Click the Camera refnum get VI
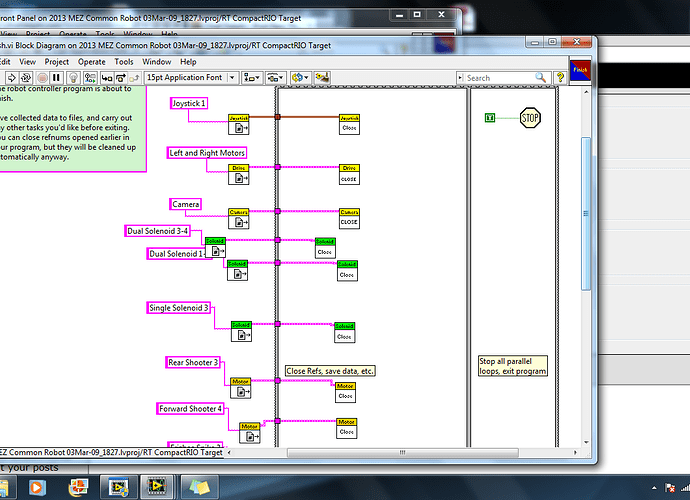Image resolution: width=690 pixels, height=500 pixels. 239,219
